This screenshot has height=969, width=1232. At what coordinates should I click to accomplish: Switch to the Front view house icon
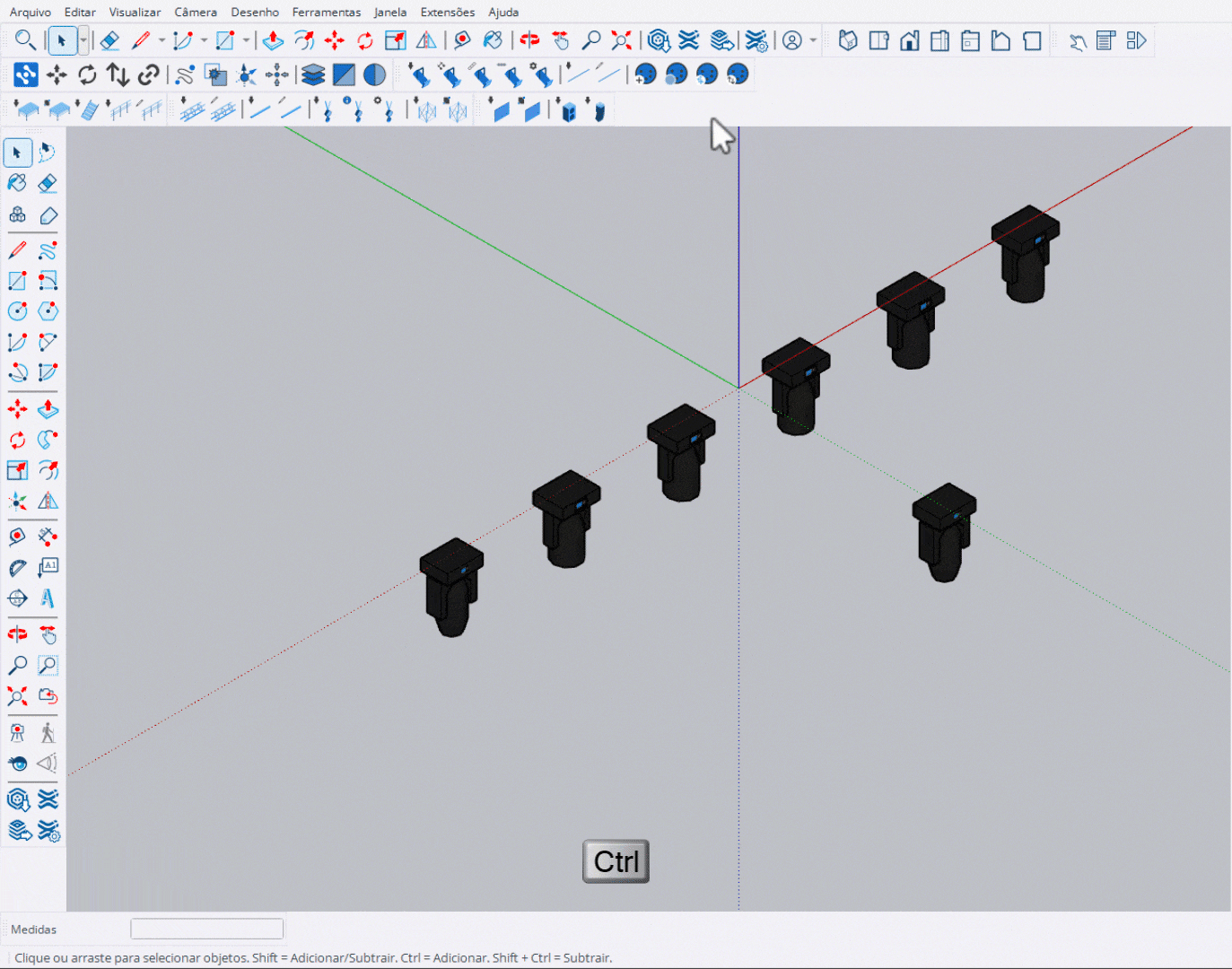(x=909, y=41)
